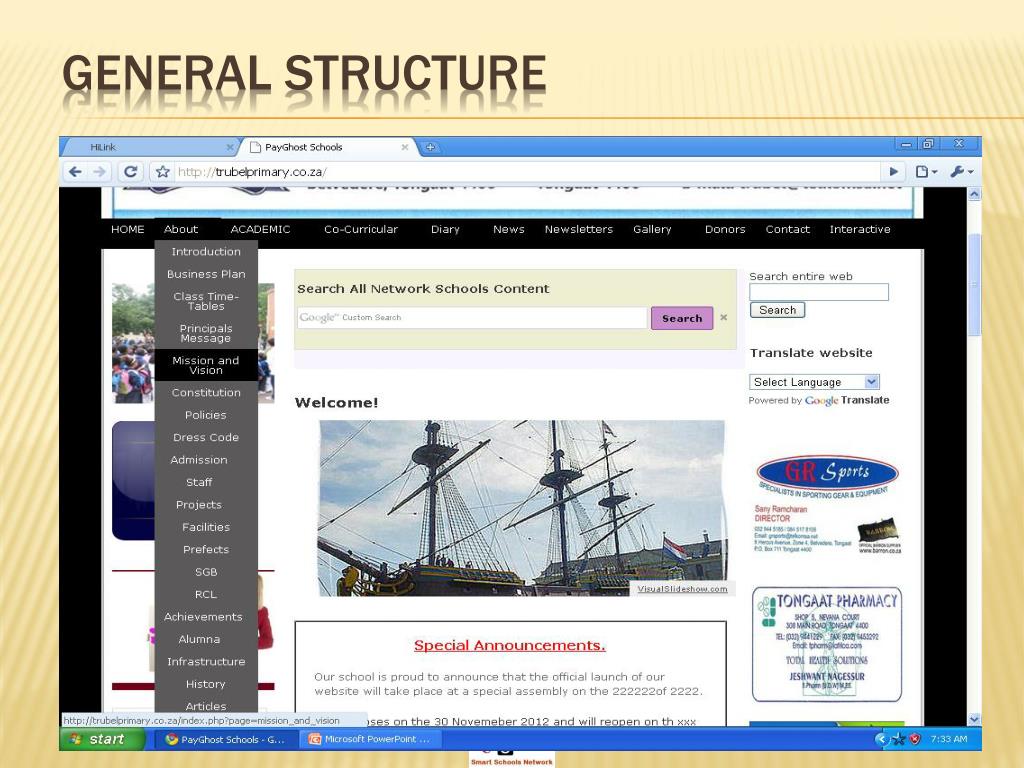Click the grey Search button under web search

tap(778, 310)
